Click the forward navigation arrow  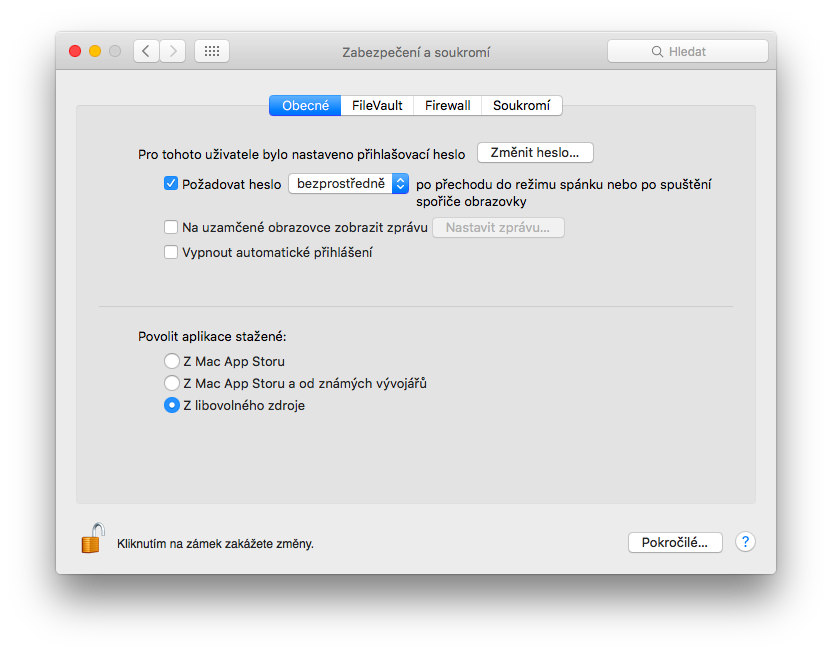pos(172,50)
